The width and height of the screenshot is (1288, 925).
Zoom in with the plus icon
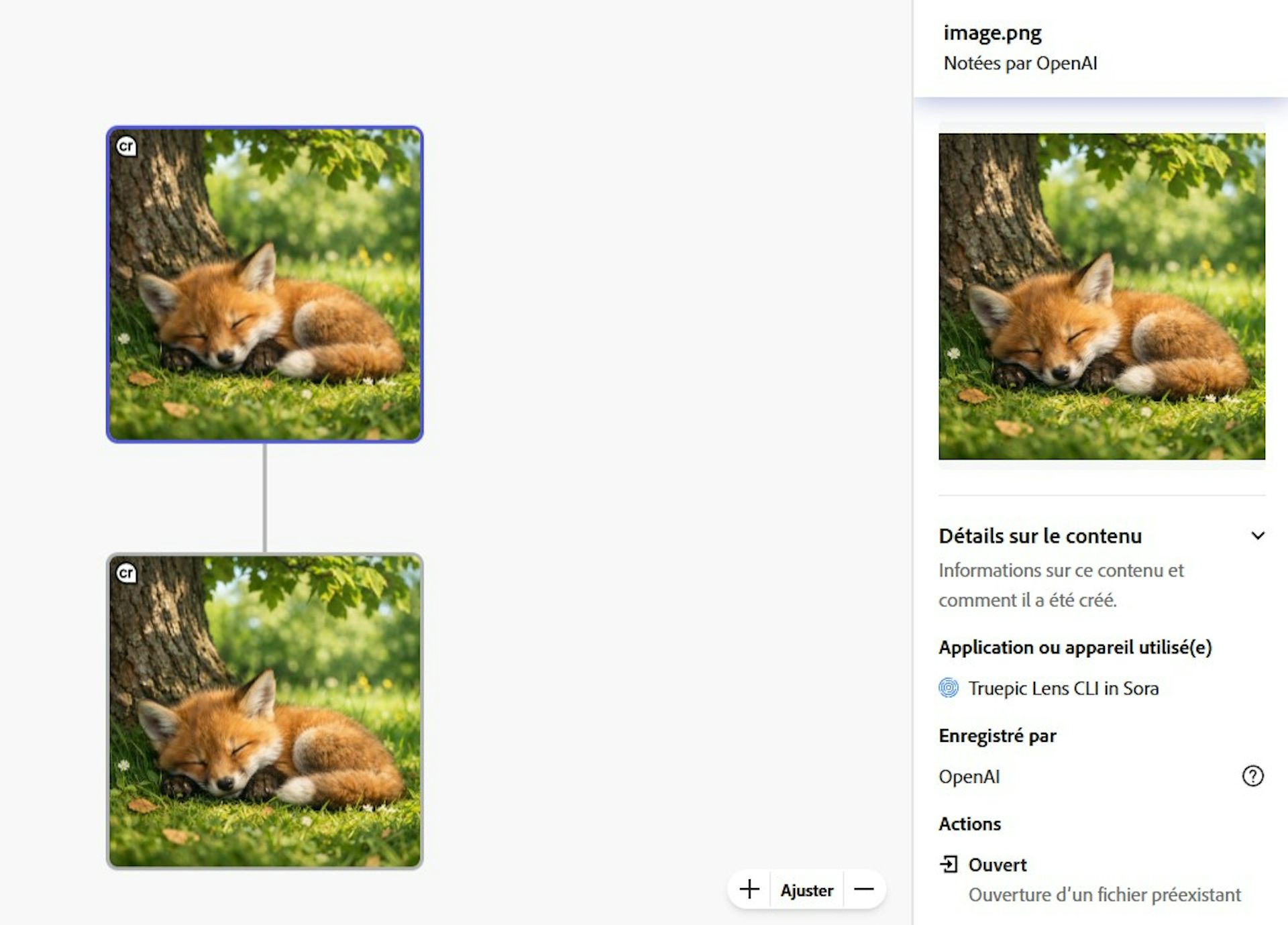coord(749,889)
